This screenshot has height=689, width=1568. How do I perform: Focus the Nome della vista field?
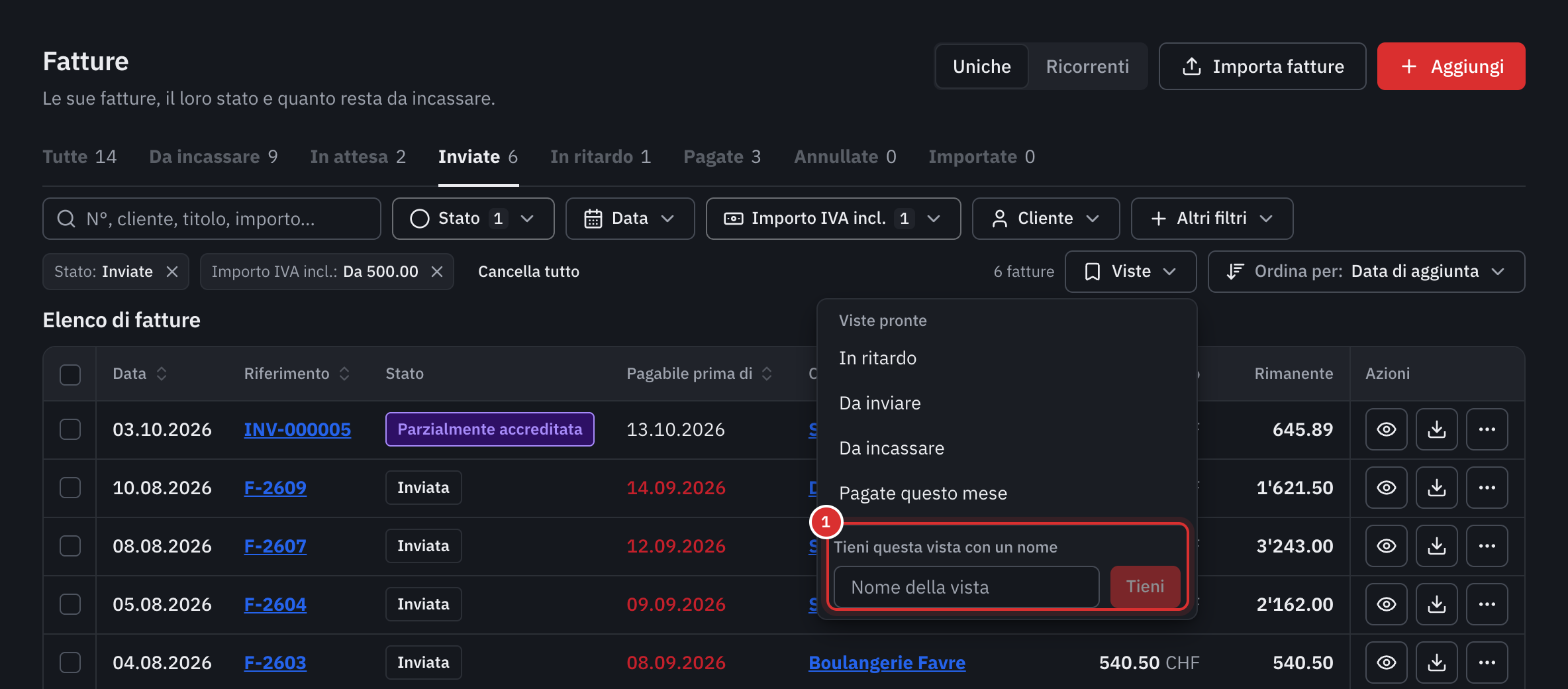[x=966, y=587]
